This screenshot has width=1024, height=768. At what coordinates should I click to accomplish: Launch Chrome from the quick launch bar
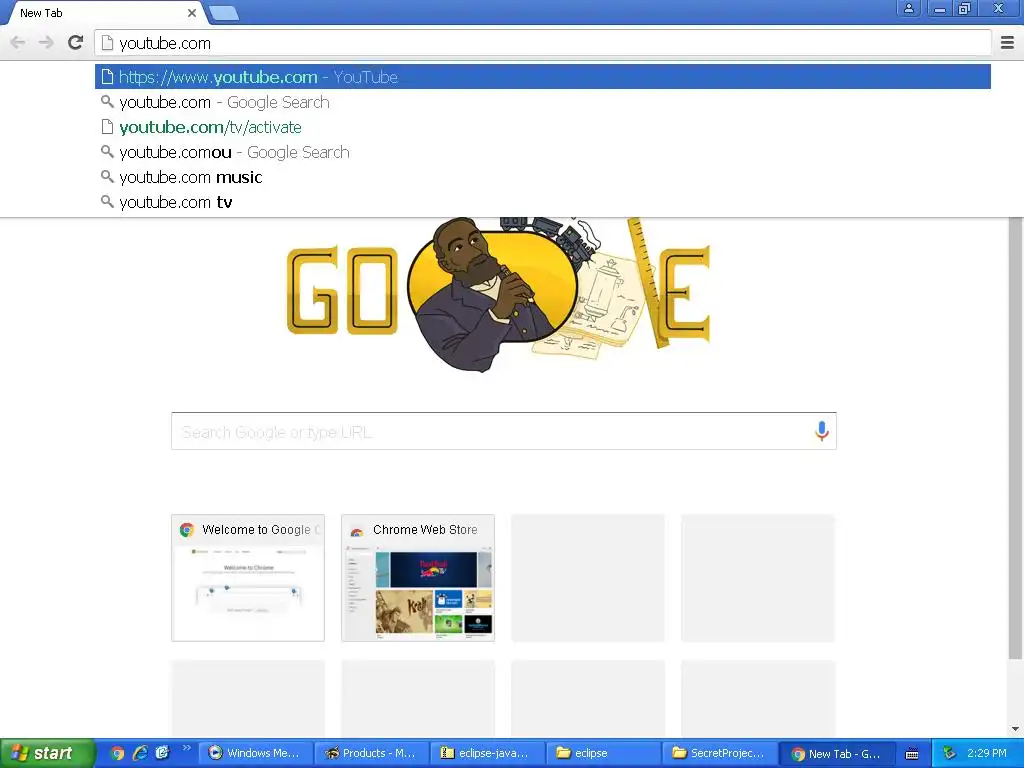click(118, 753)
